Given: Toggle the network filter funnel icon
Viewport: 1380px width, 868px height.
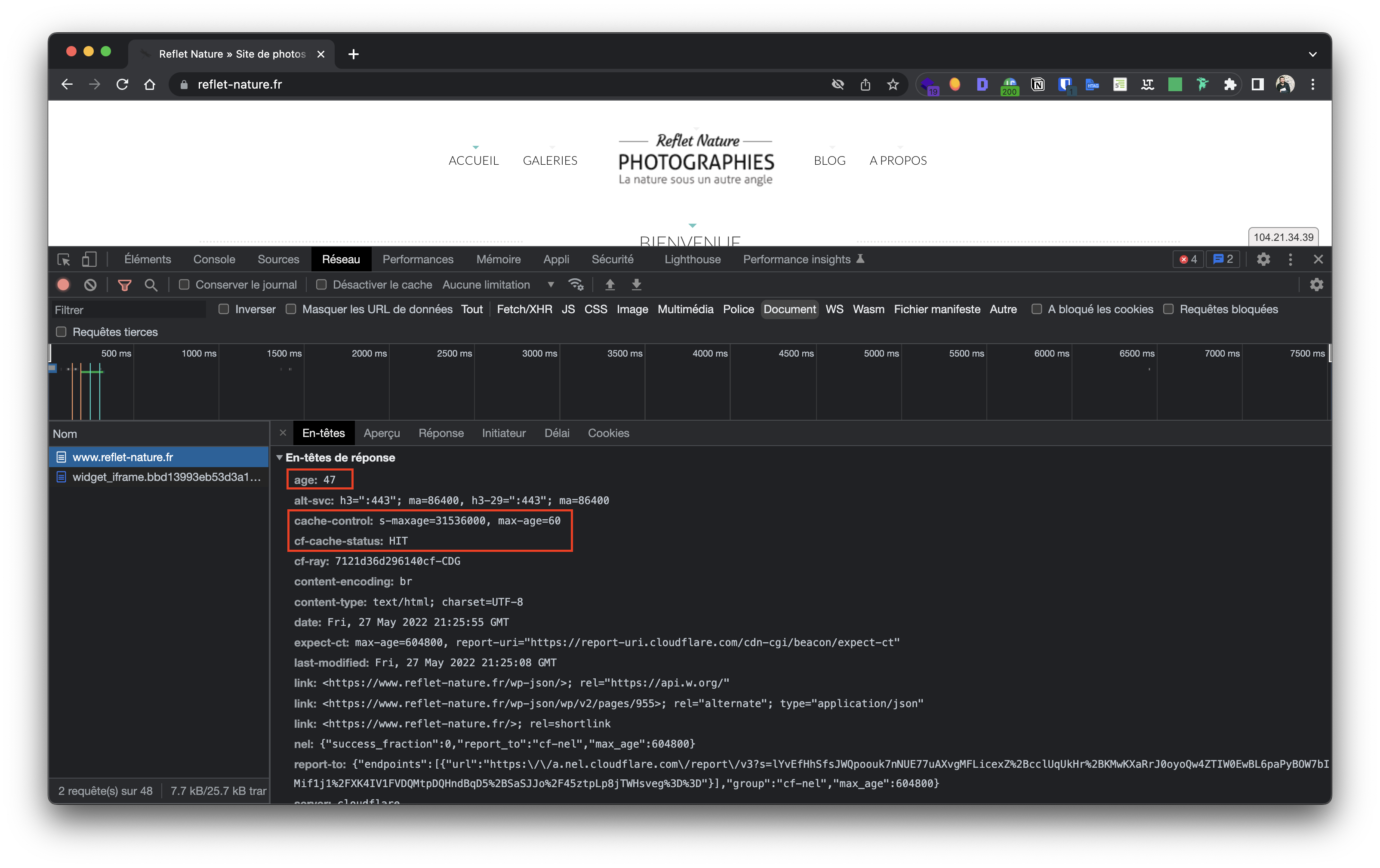Looking at the screenshot, I should (x=124, y=285).
